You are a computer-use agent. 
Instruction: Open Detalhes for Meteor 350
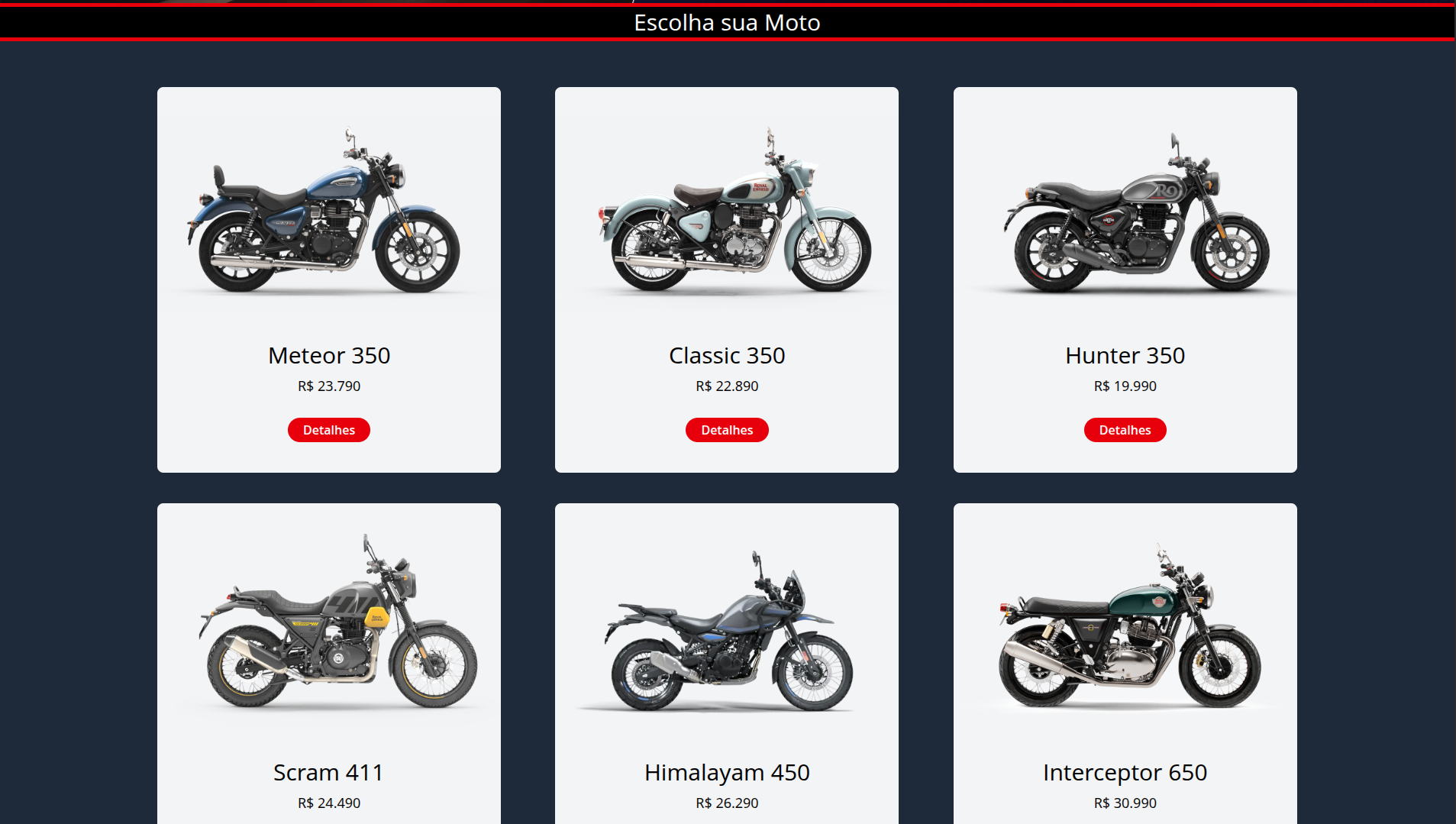[328, 430]
